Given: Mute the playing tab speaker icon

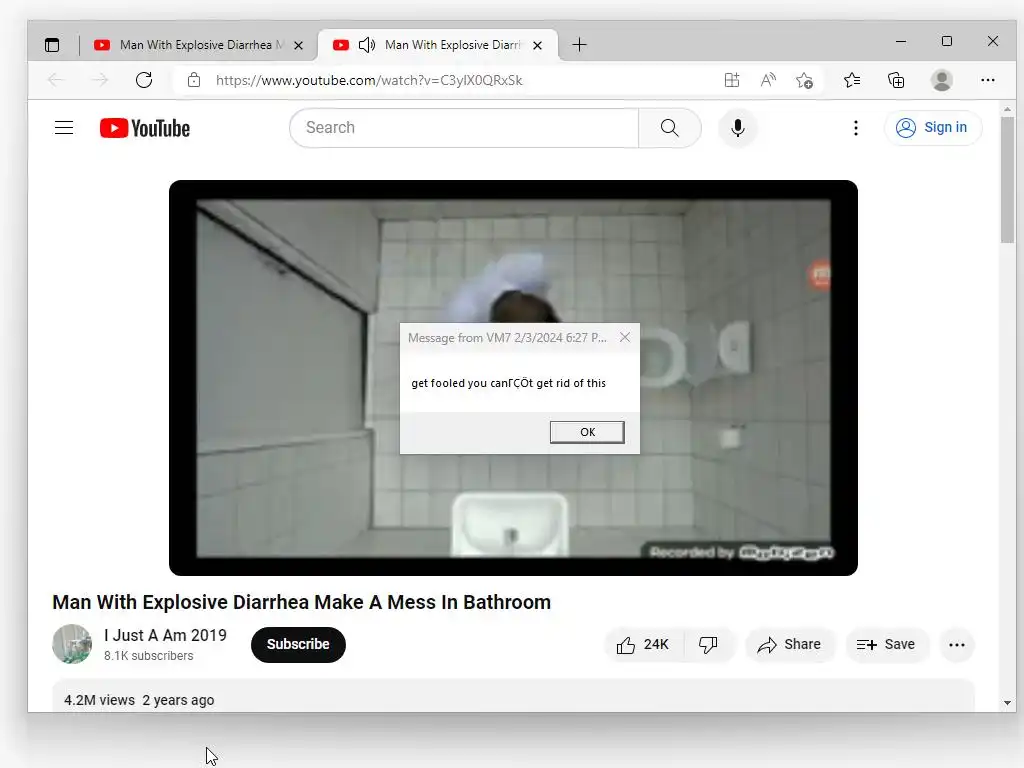Looking at the screenshot, I should pos(367,44).
